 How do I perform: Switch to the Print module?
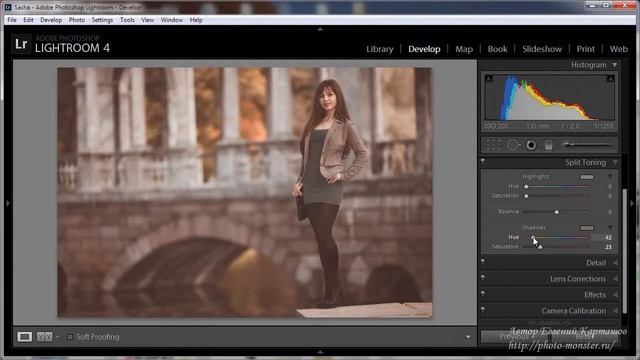click(586, 49)
